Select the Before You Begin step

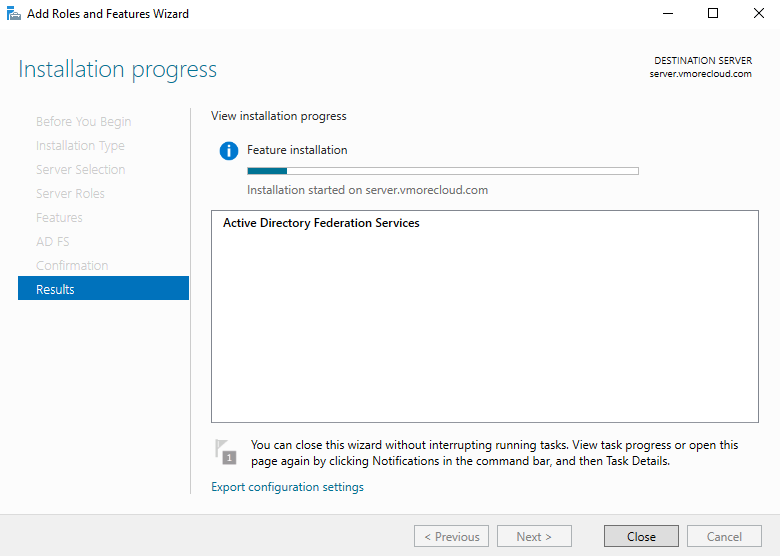pos(84,122)
